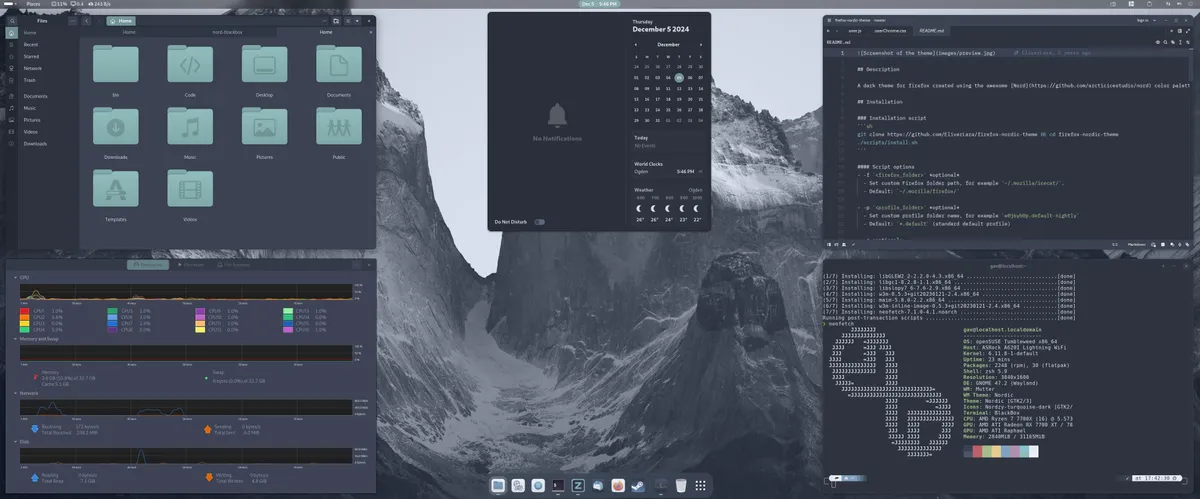The width and height of the screenshot is (1200, 499).
Task: Open the trash icon in the dock
Action: point(681,485)
